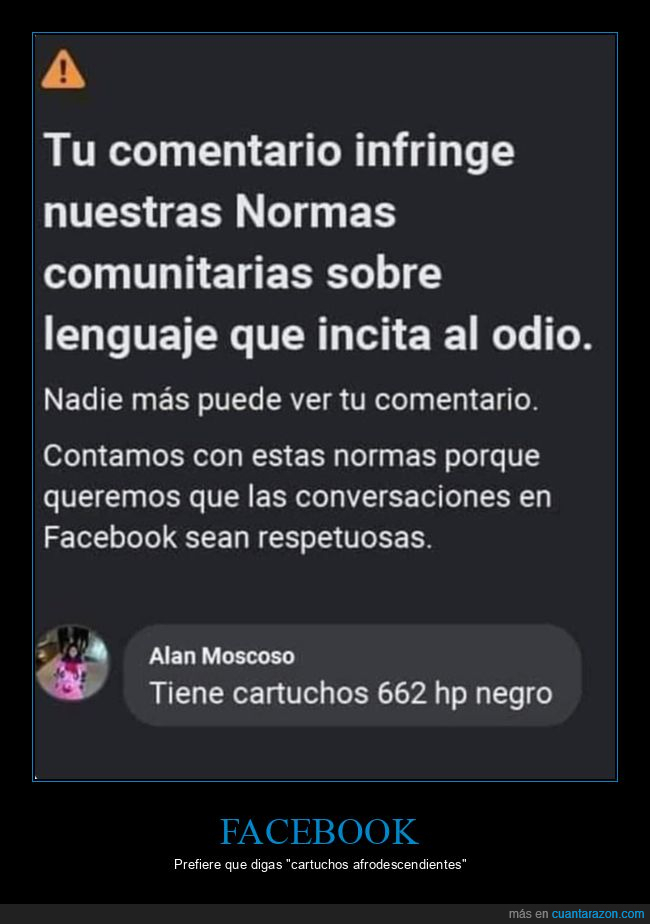This screenshot has width=650, height=924.
Task: Click 'Nadie más puede ver tu comentario.'
Action: pyautogui.click(x=291, y=400)
